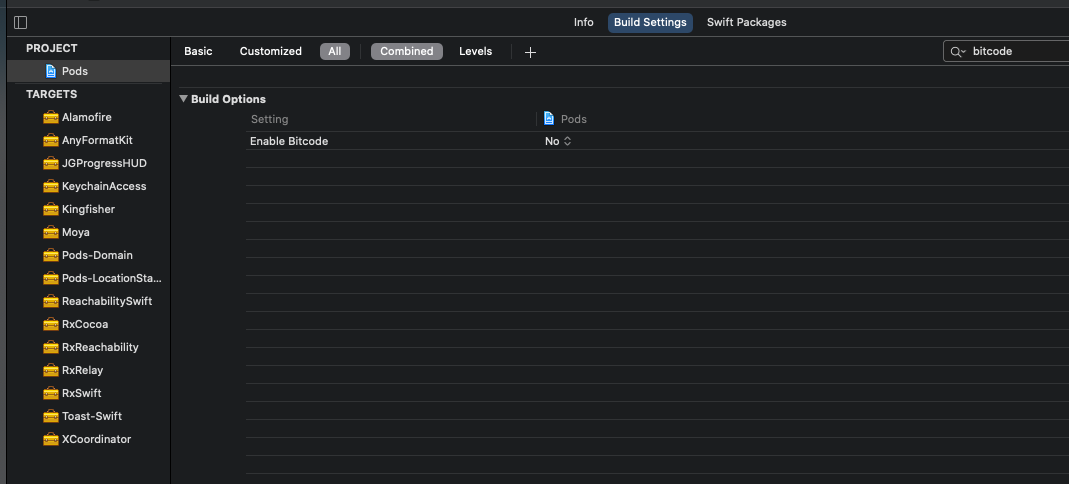The width and height of the screenshot is (1069, 484).
Task: Click the Kingfisher target toolbox icon
Action: click(x=50, y=209)
